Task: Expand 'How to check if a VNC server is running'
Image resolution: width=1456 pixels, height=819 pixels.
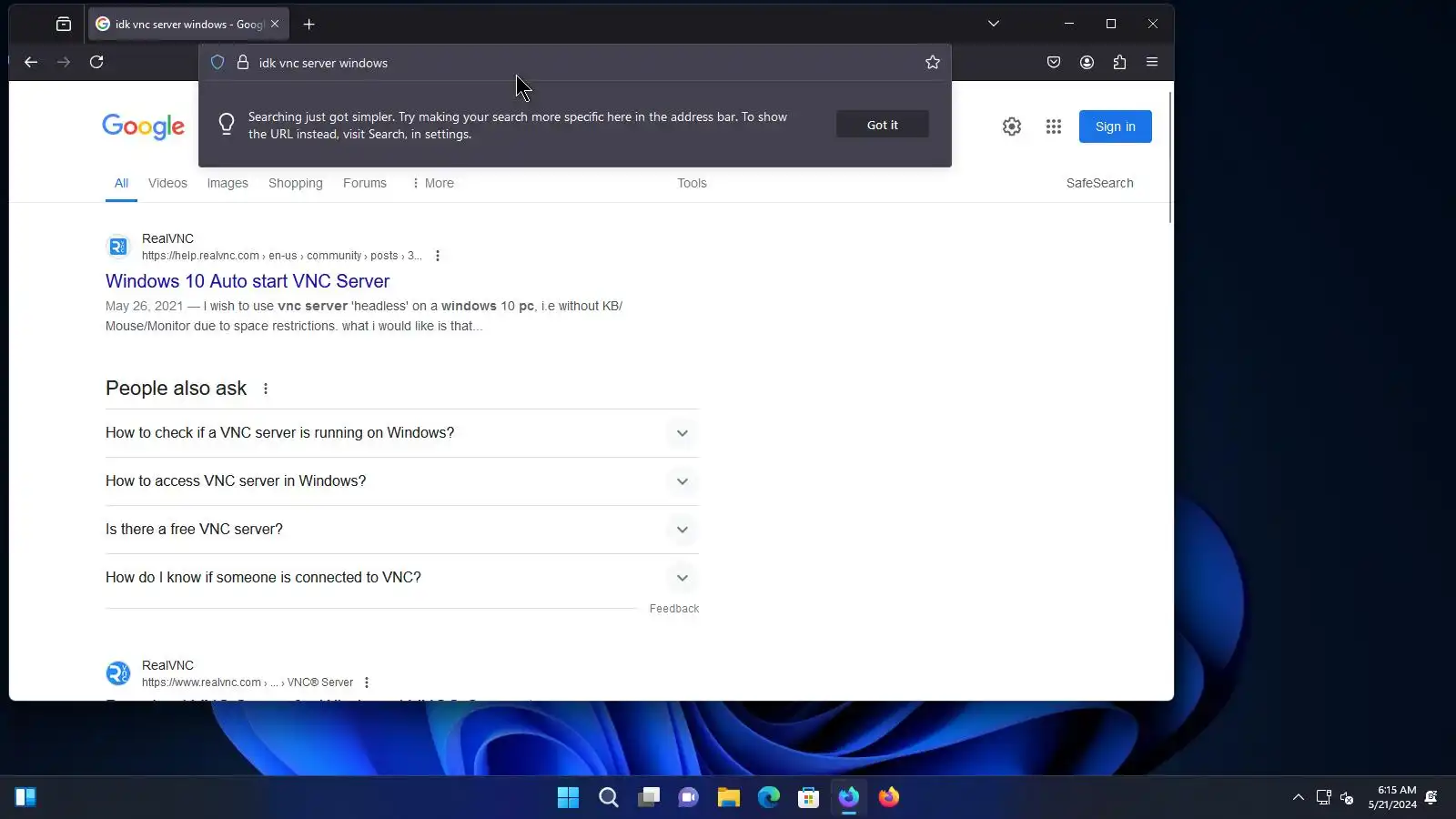Action: (402, 433)
